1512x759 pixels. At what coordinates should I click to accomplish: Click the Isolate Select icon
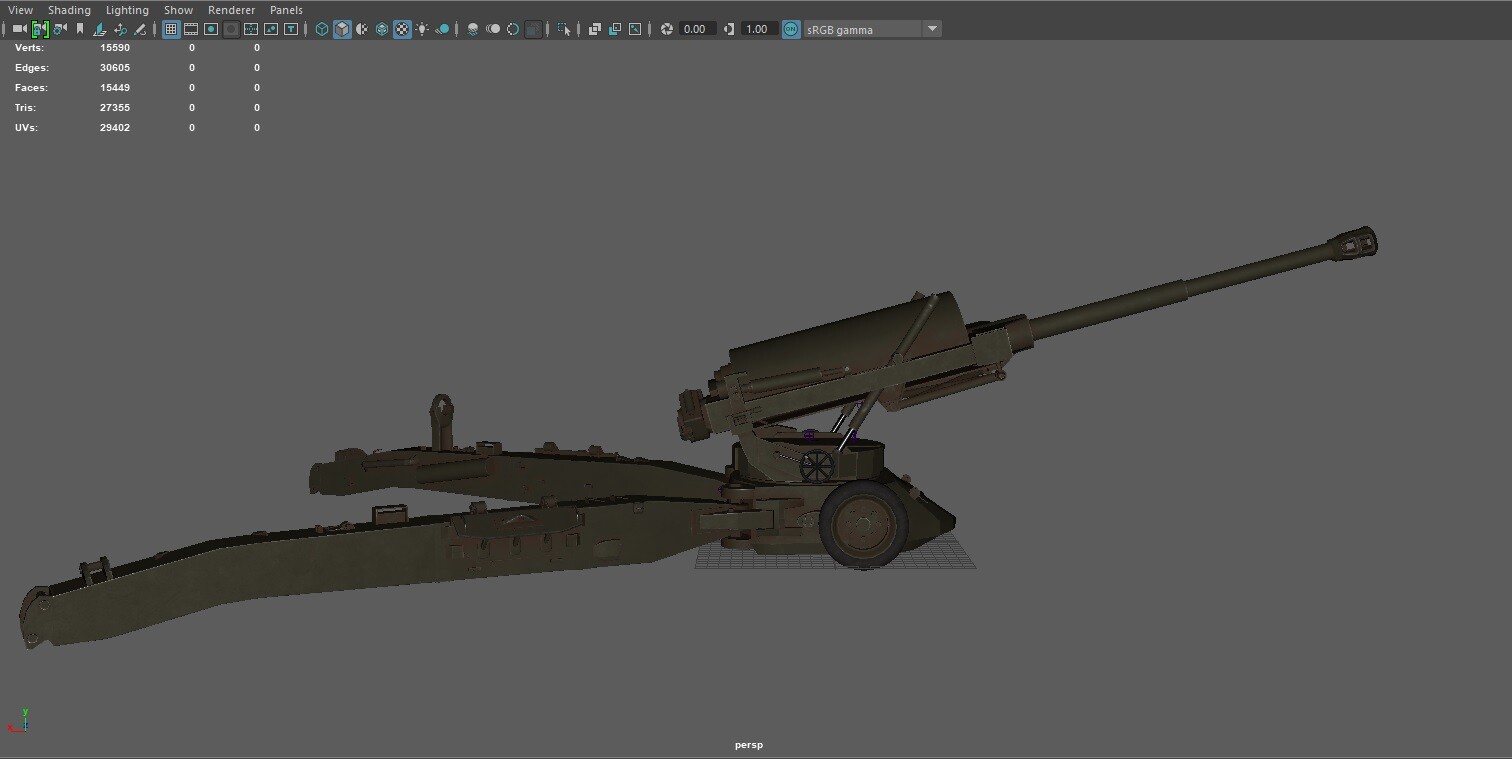(564, 29)
